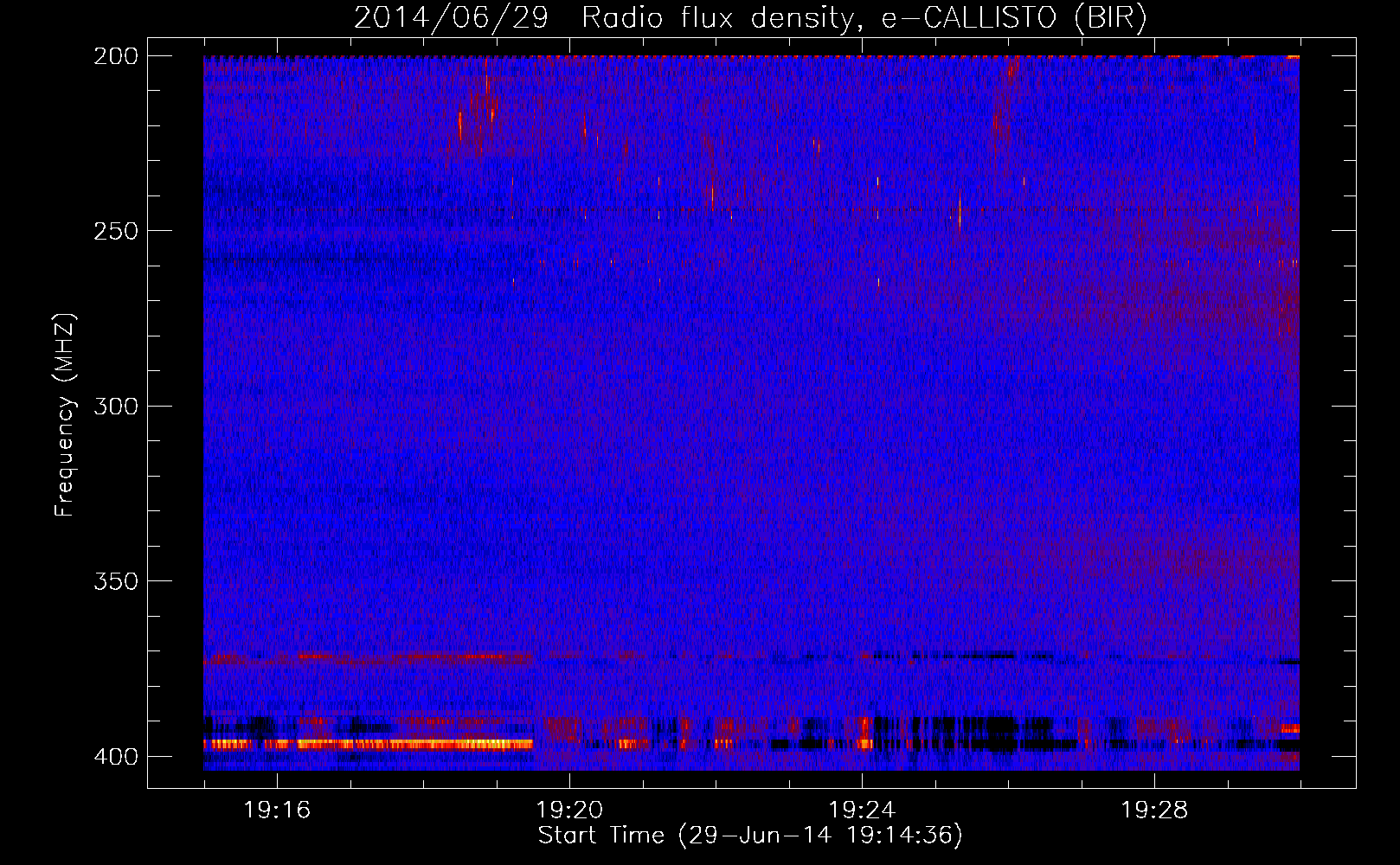Click the bright yellow emission band near 397 MHz
The width and height of the screenshot is (1400, 865).
pos(369,744)
